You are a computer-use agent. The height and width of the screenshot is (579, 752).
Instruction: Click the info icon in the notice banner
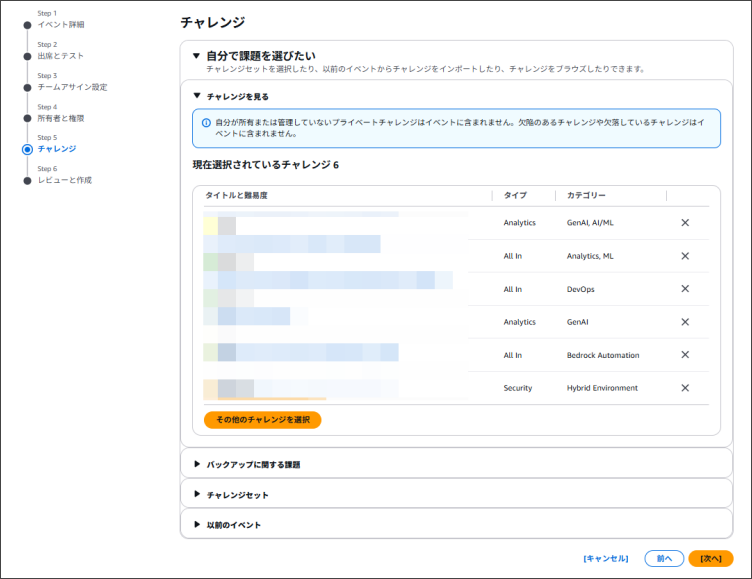(x=206, y=122)
